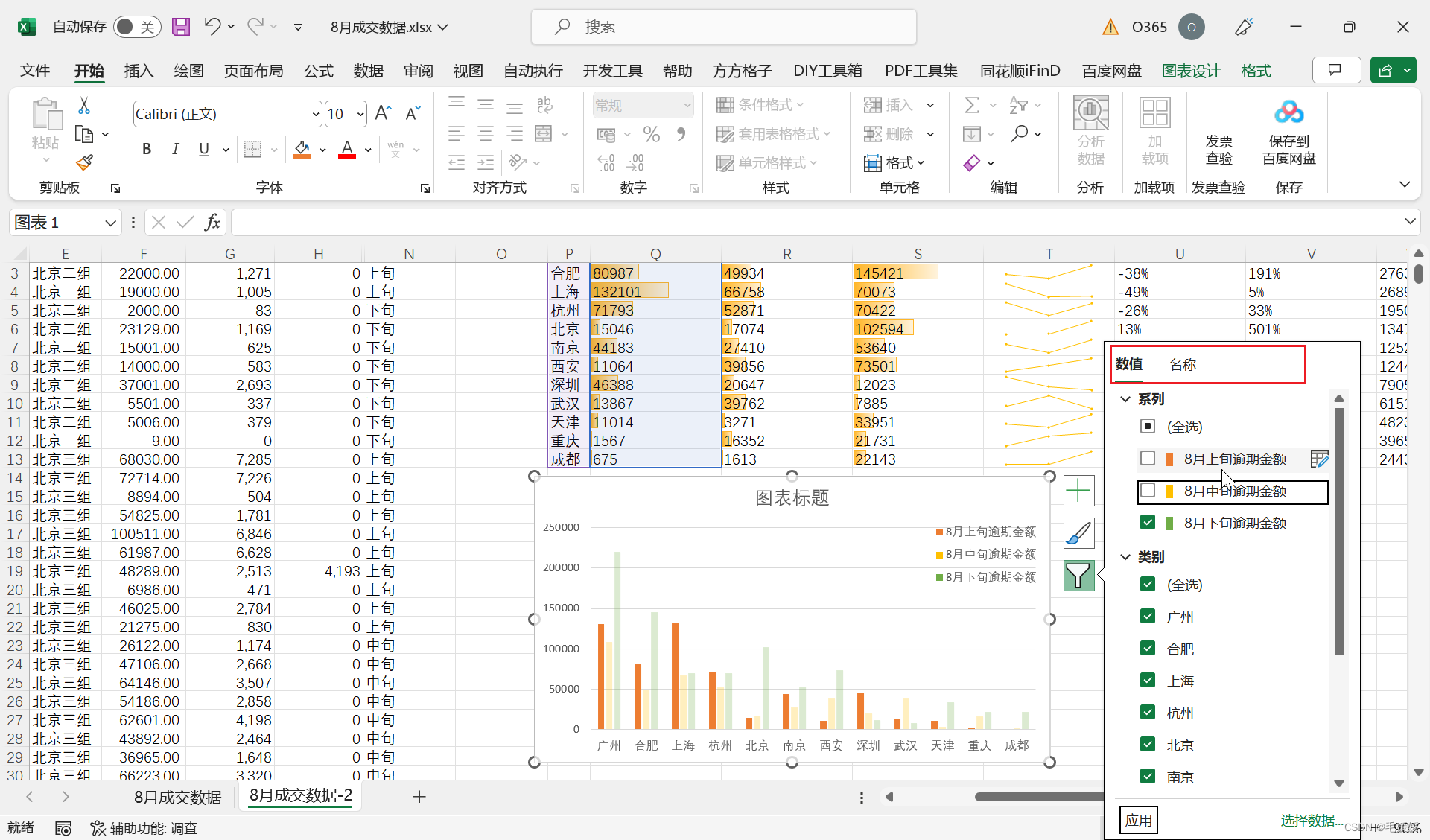Image resolution: width=1430 pixels, height=840 pixels.
Task: Expand the Name Box dropdown
Action: click(110, 222)
